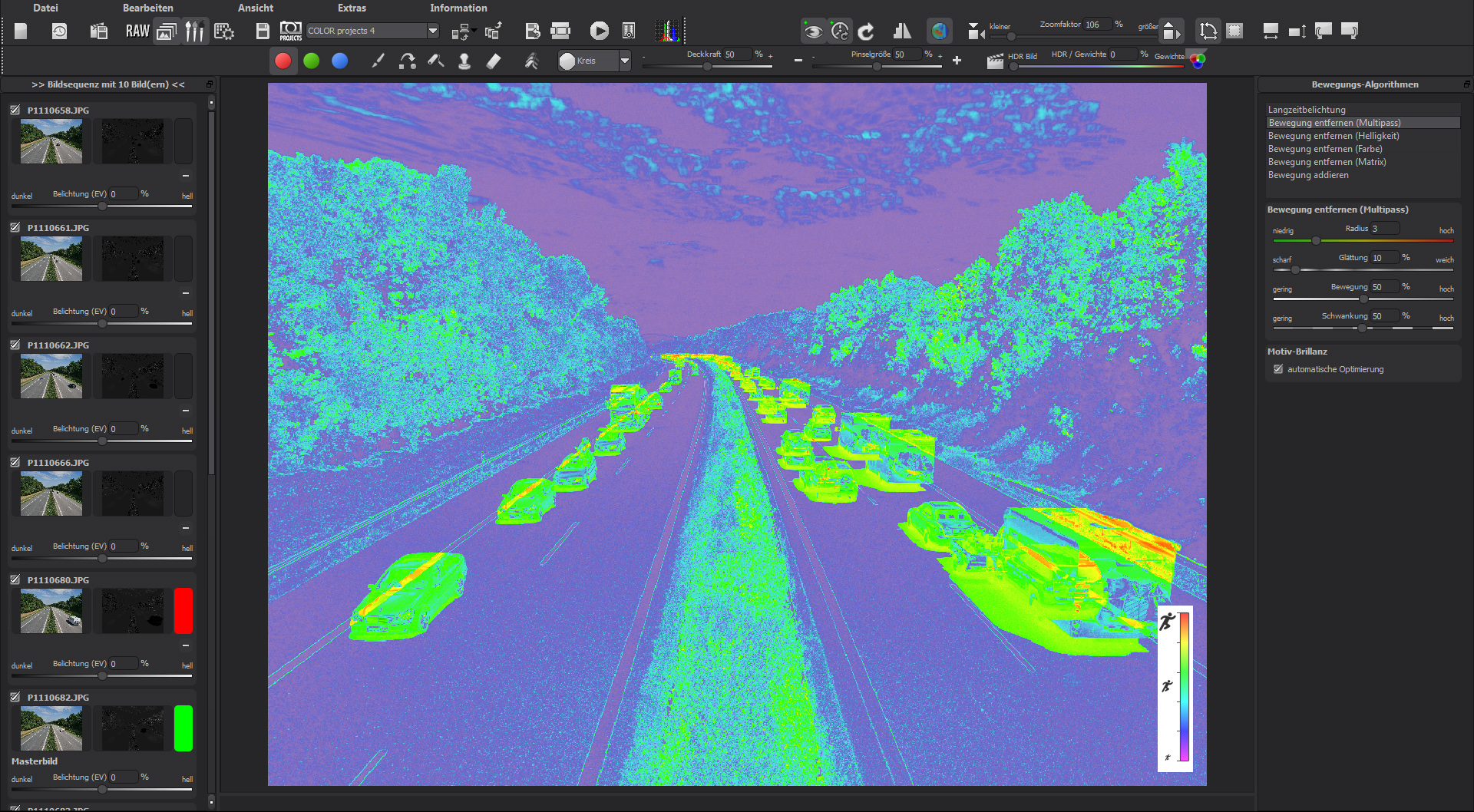The height and width of the screenshot is (812, 1474).
Task: Uncheck the P1110661.JPG image checkbox
Action: point(15,227)
